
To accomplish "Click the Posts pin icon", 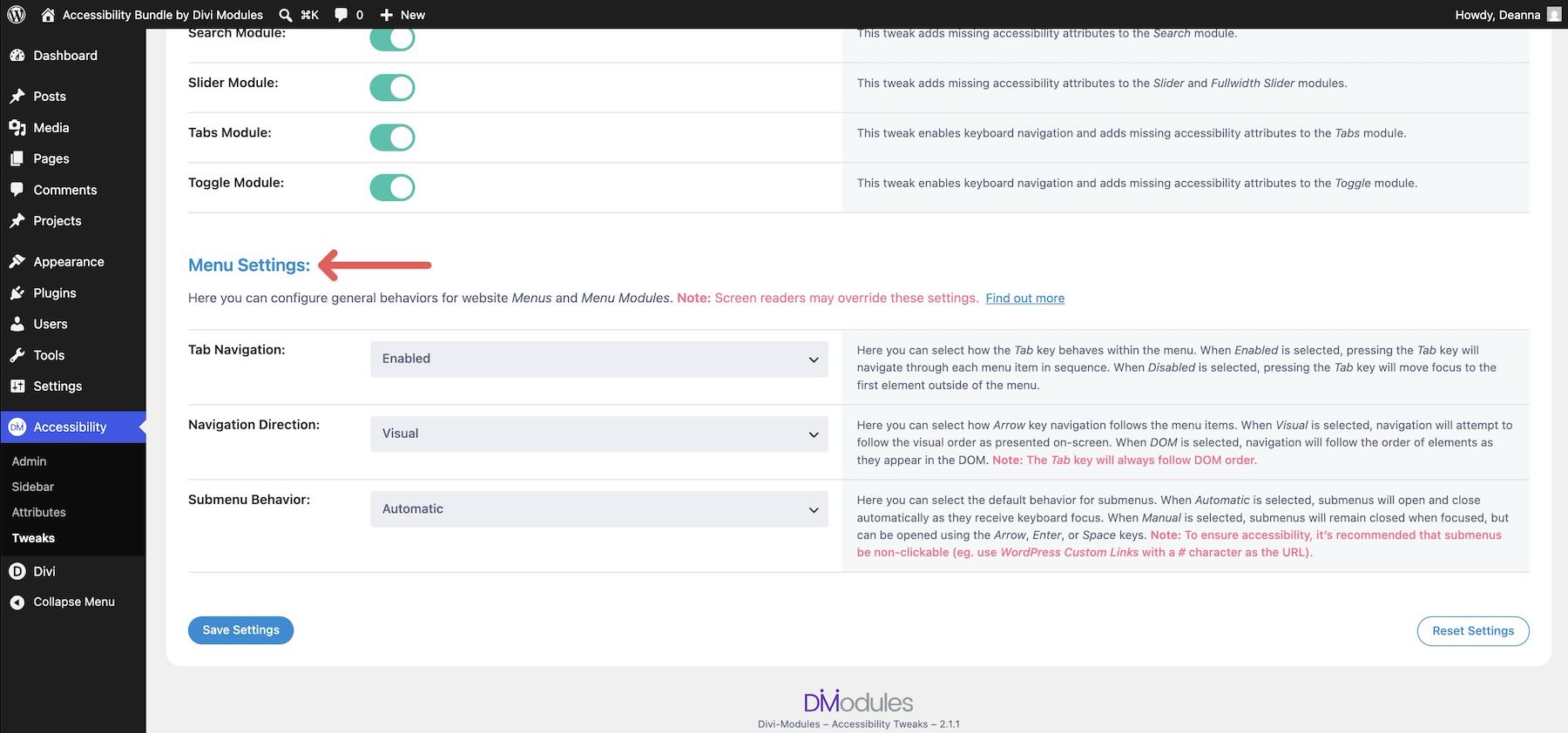I will point(17,96).
